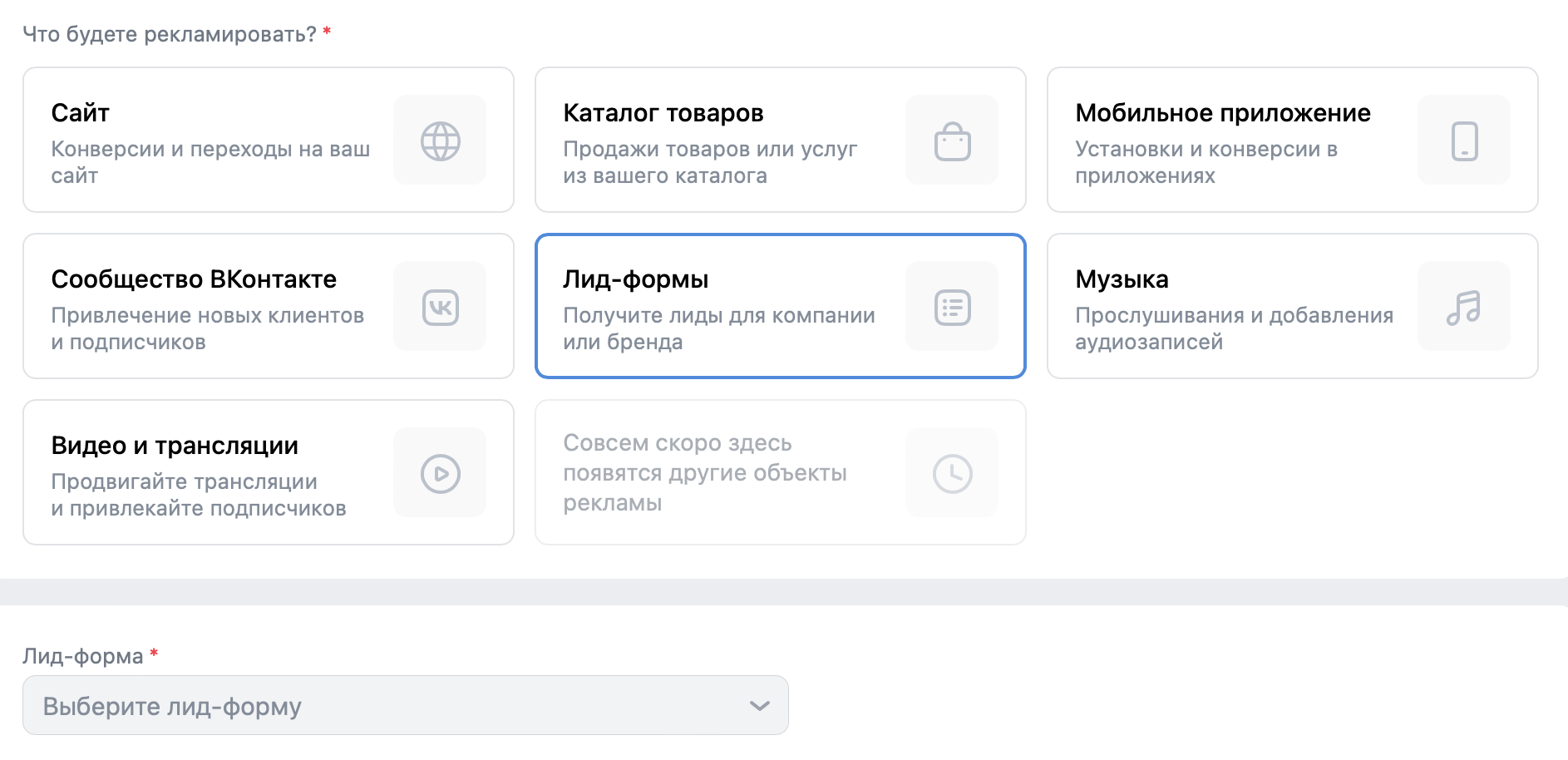1568x760 pixels.
Task: Select the Лид-формы card title
Action: (x=635, y=279)
